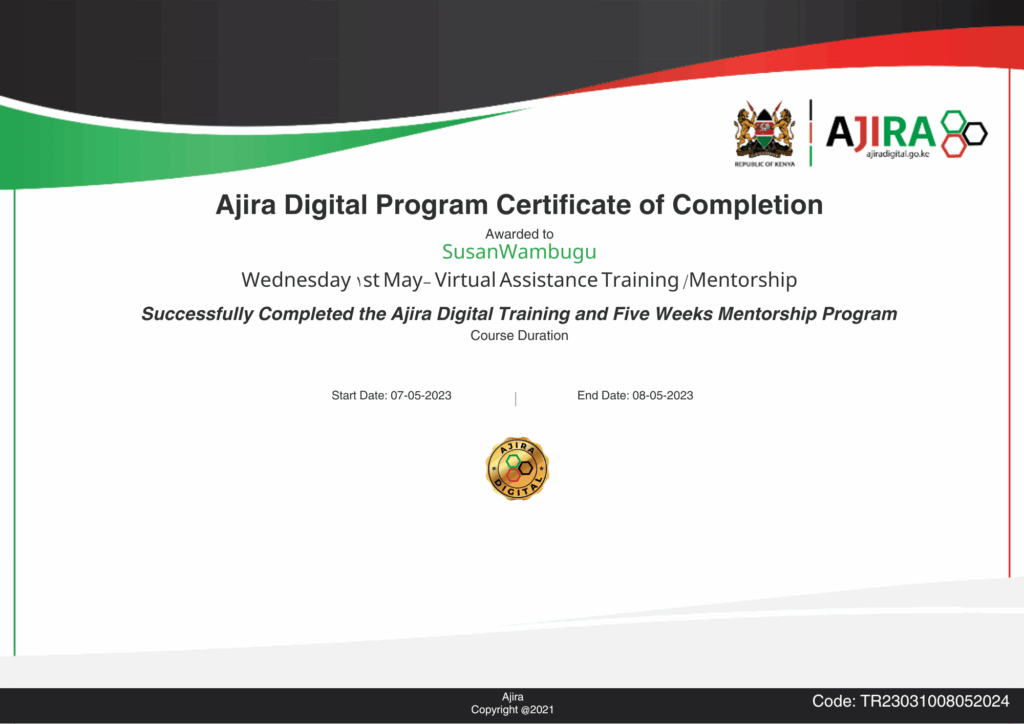
Task: Select the Start Date 07-05-2023 text
Action: tap(391, 396)
